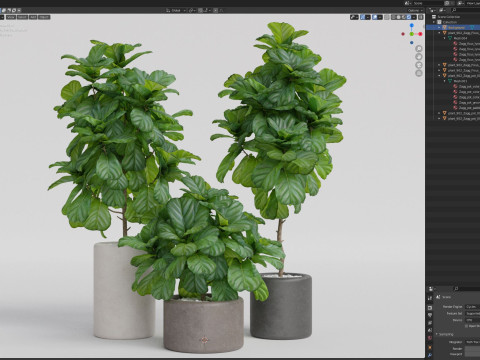This screenshot has width=480, height=360.
Task: Select Mesh.001 in the outliner
Action: 460,81
